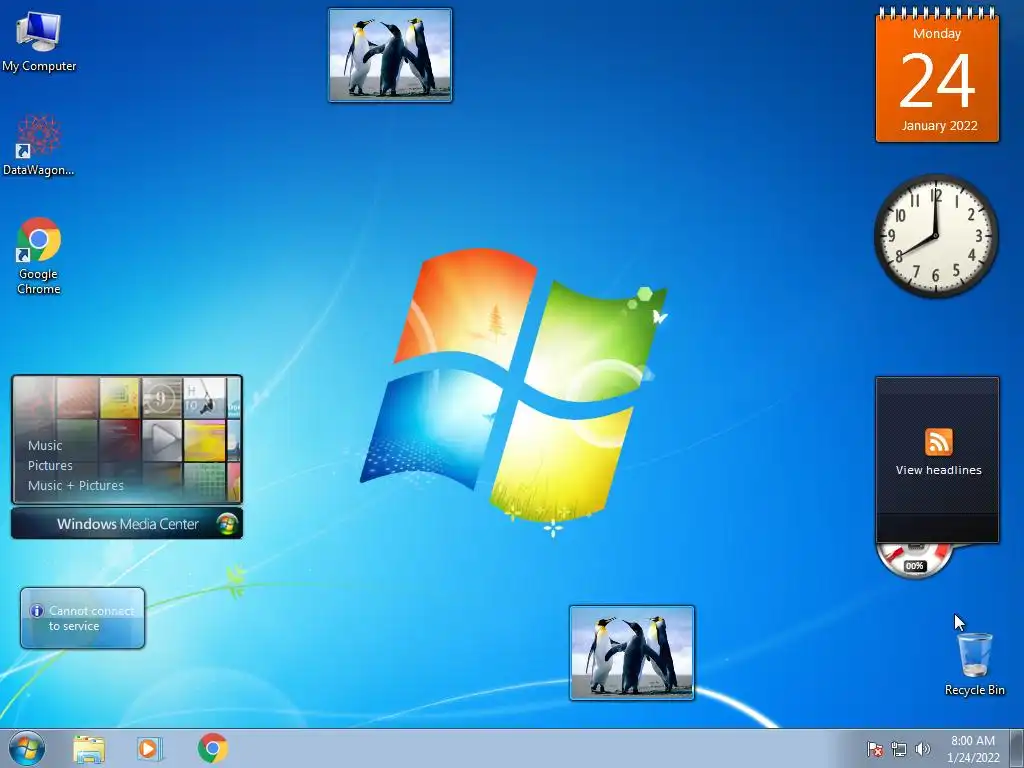Open network status tray icon
This screenshot has height=768, width=1024.
899,749
